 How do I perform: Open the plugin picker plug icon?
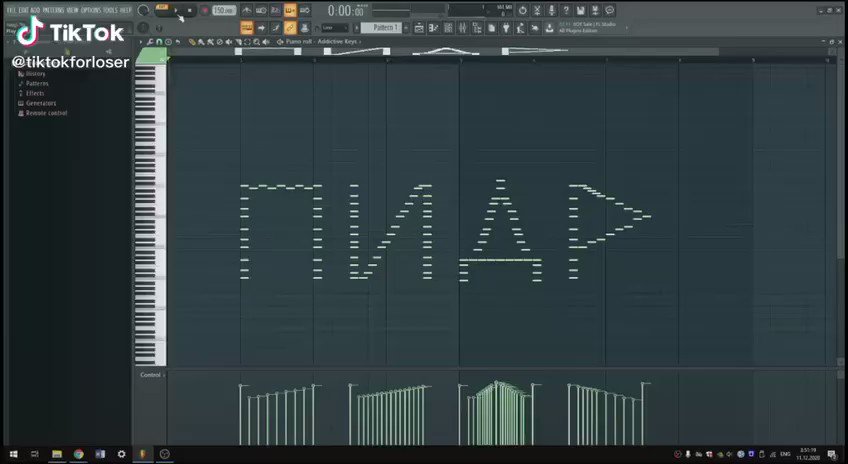506,28
